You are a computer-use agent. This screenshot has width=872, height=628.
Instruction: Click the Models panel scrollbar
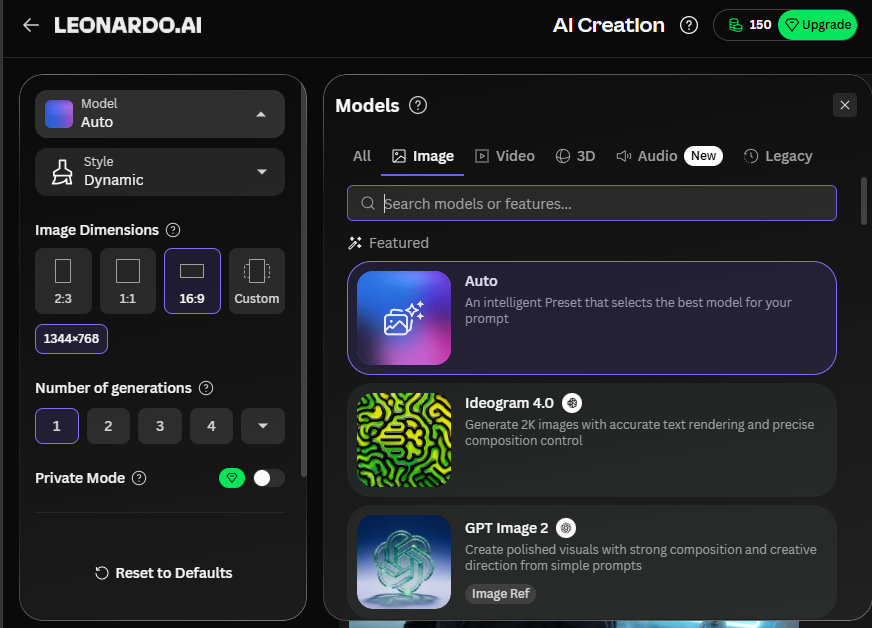tap(864, 201)
